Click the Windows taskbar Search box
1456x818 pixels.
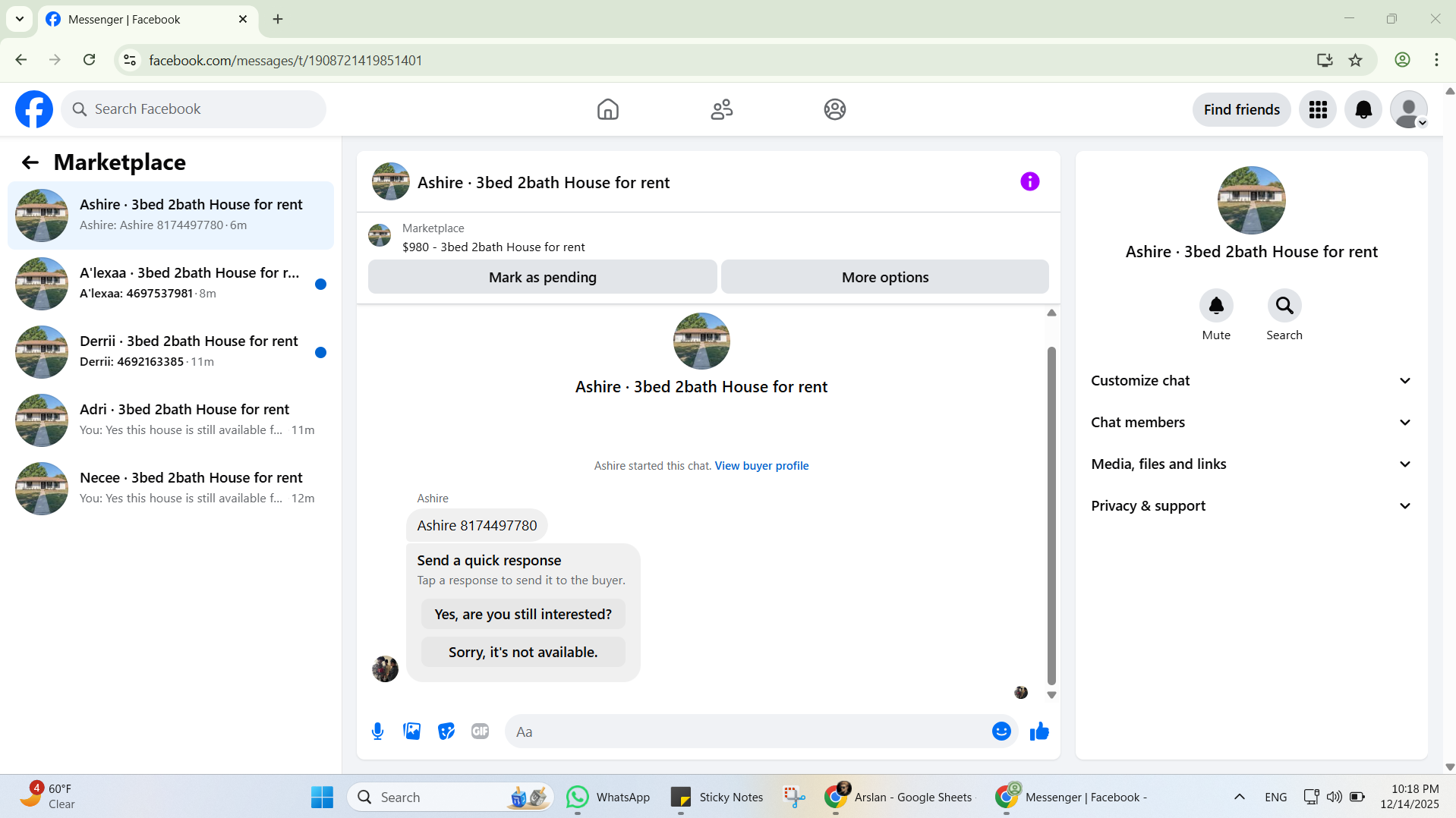pos(449,797)
